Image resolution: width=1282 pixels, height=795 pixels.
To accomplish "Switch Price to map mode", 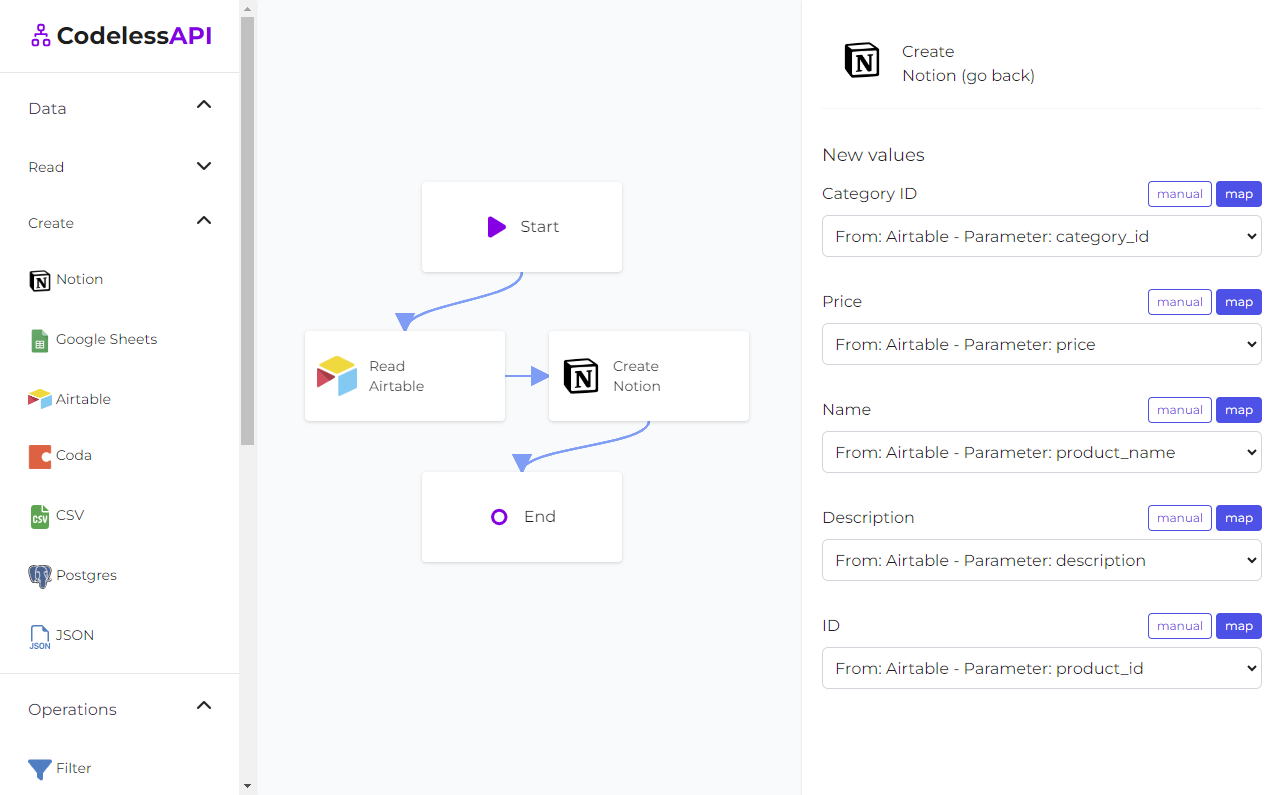I will [1239, 302].
